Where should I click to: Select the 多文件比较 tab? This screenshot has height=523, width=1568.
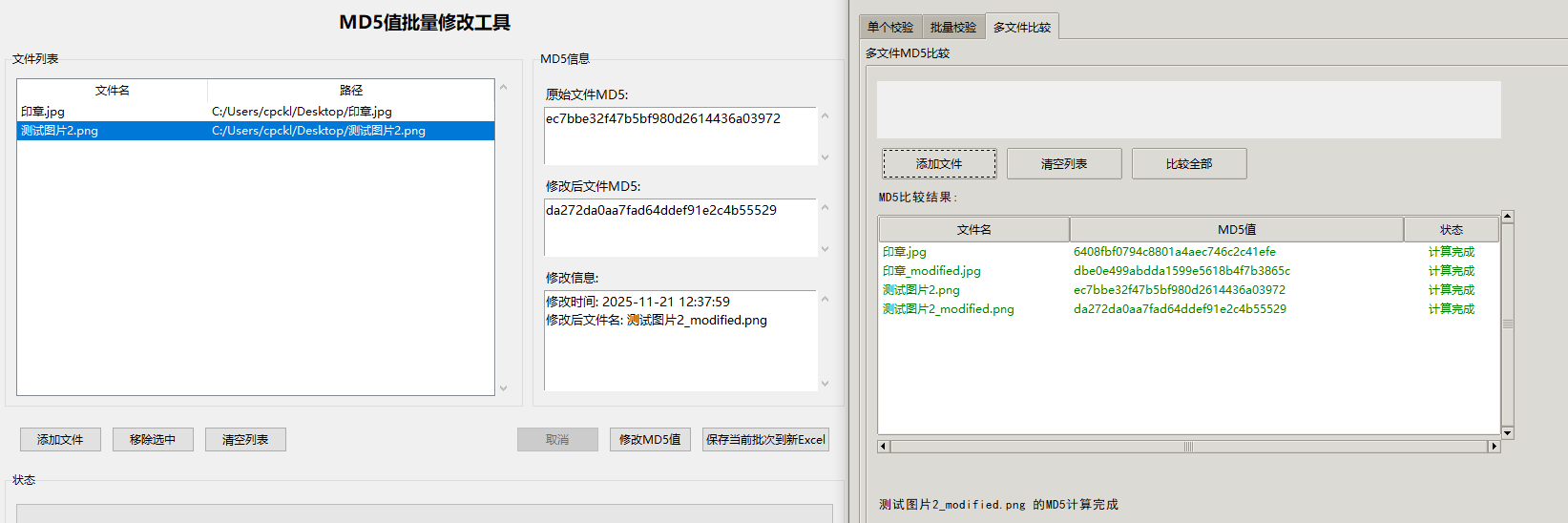1021,28
